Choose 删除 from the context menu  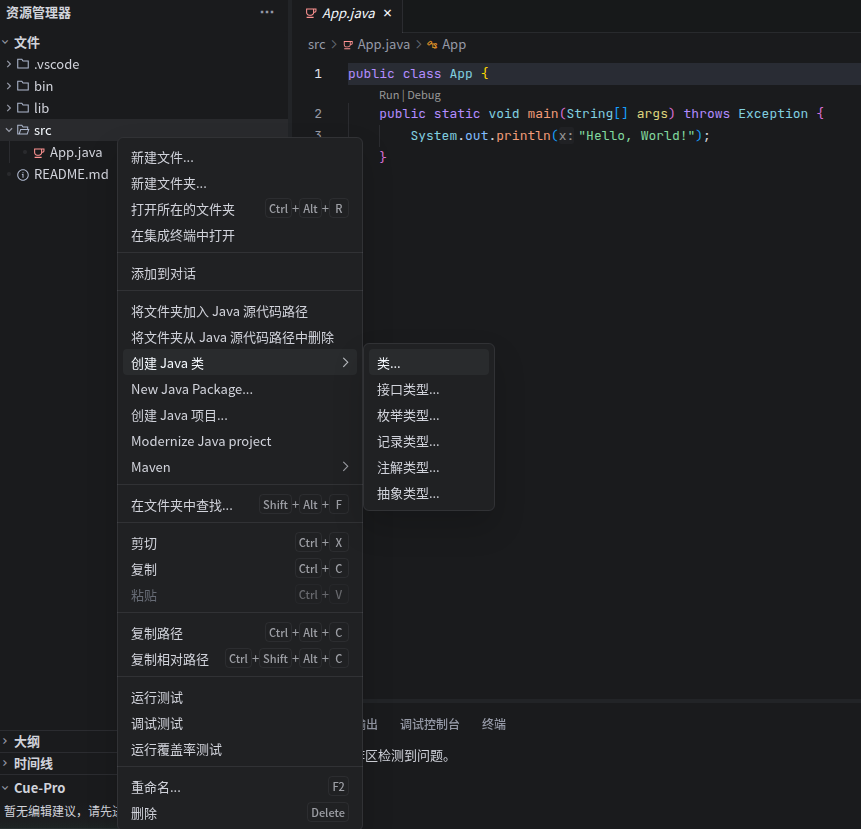[x=240, y=813]
